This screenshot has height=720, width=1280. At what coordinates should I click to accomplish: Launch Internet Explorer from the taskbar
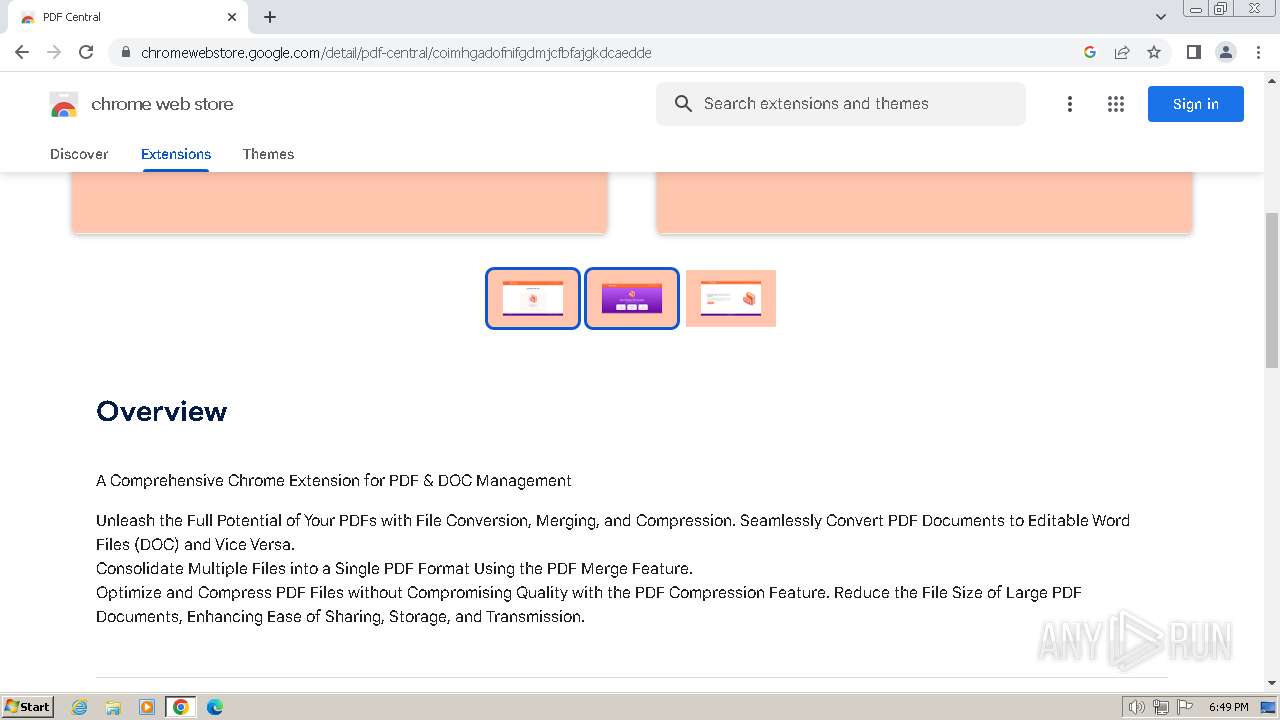point(79,707)
